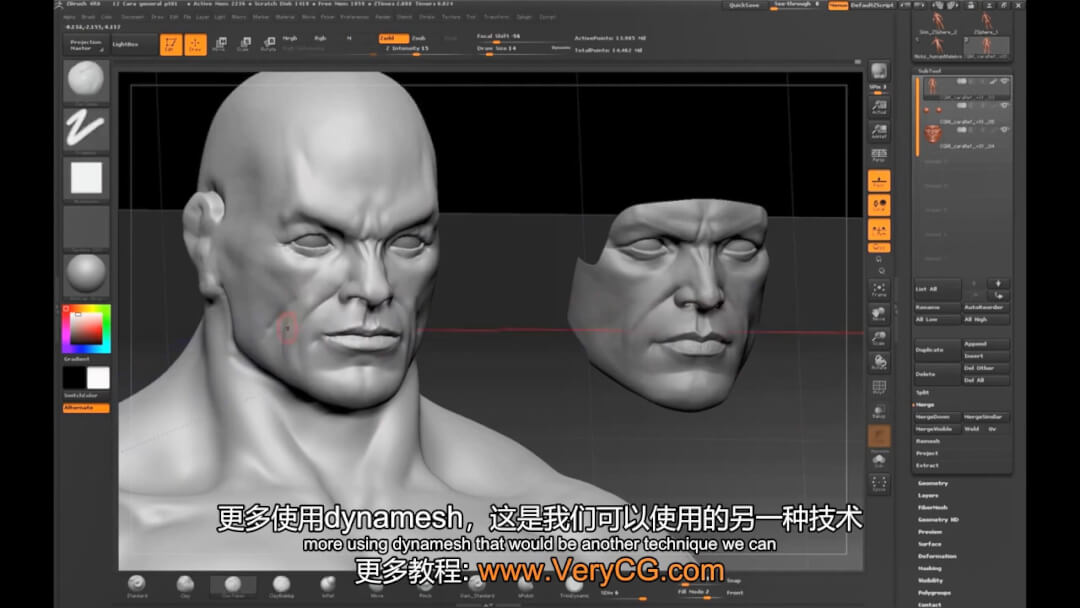The width and height of the screenshot is (1080, 608).
Task: Select the black secondary color swatch
Action: click(74, 378)
